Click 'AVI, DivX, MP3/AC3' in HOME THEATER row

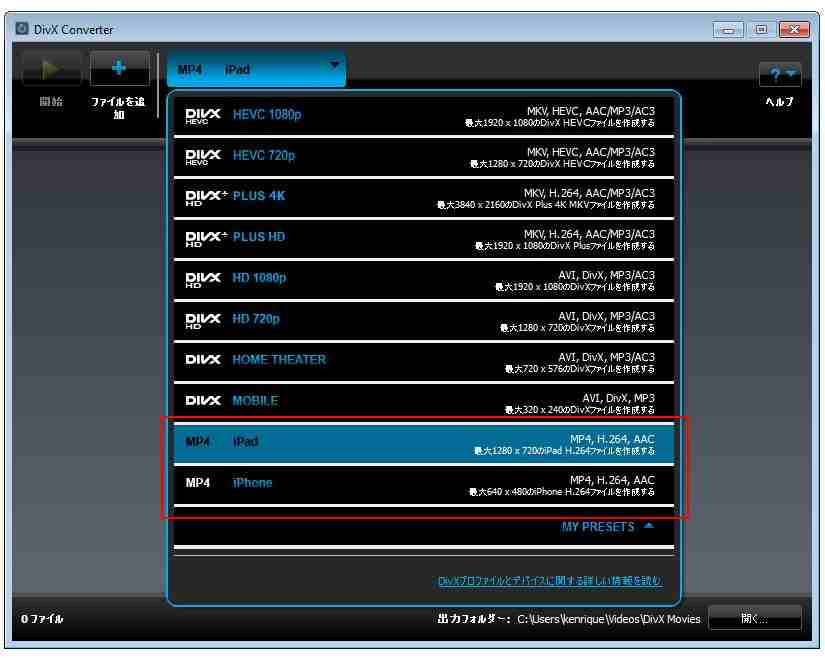(x=607, y=357)
